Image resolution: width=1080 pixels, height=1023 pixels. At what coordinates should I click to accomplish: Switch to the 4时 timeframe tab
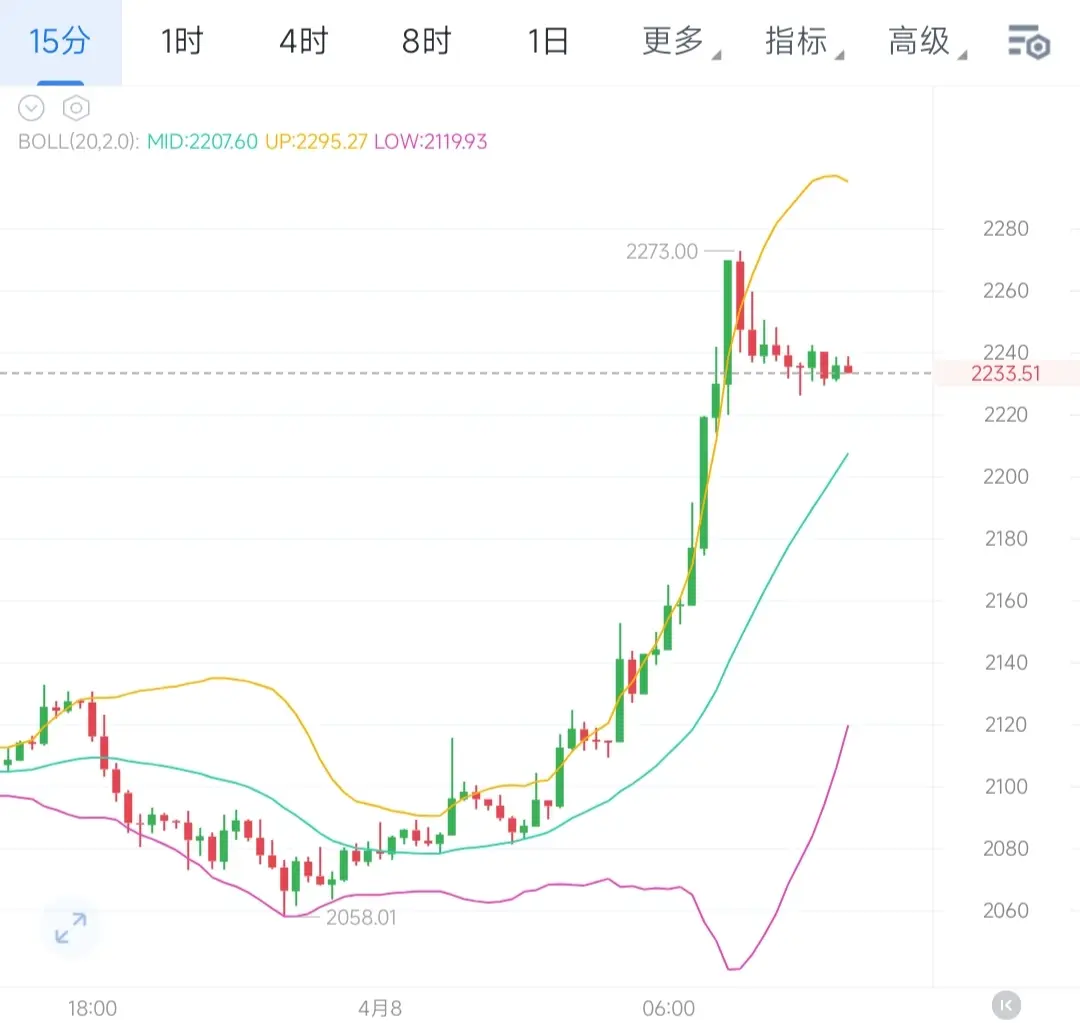pos(304,41)
